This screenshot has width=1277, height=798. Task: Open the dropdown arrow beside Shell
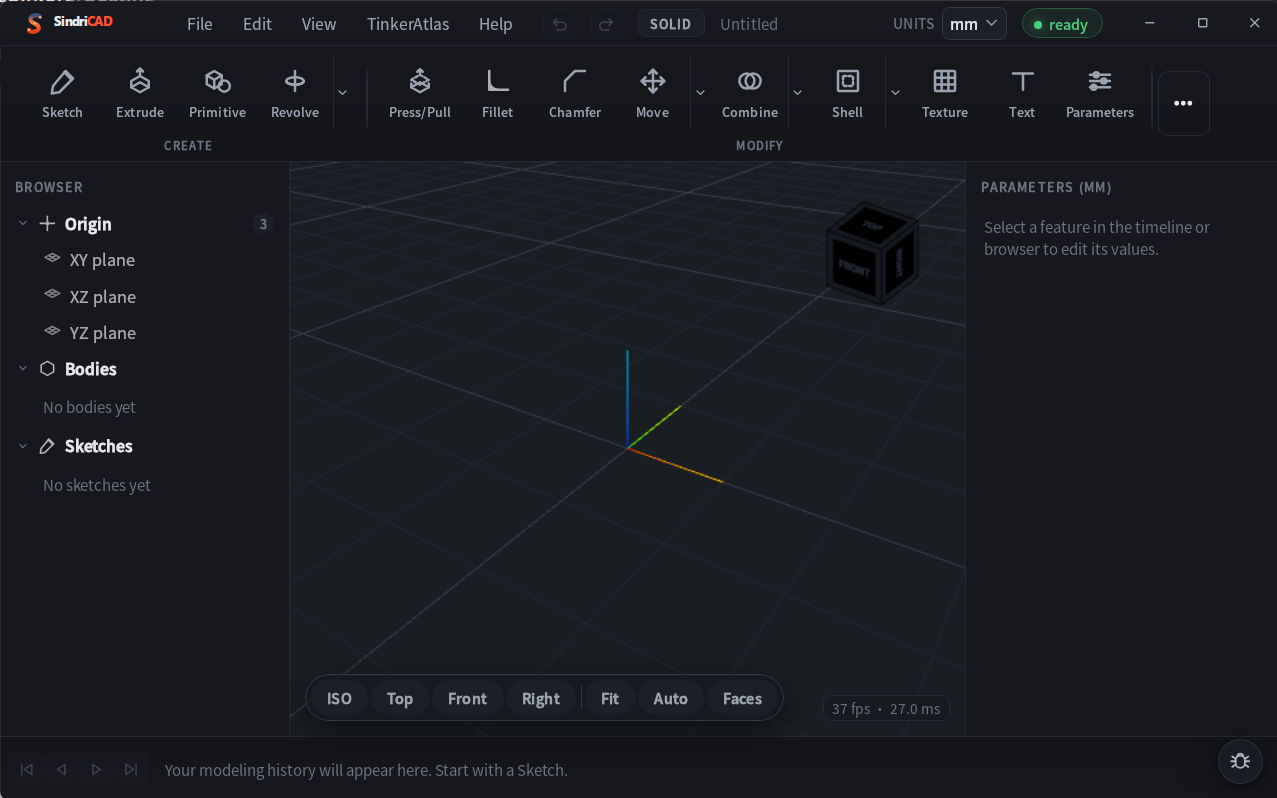pyautogui.click(x=895, y=93)
